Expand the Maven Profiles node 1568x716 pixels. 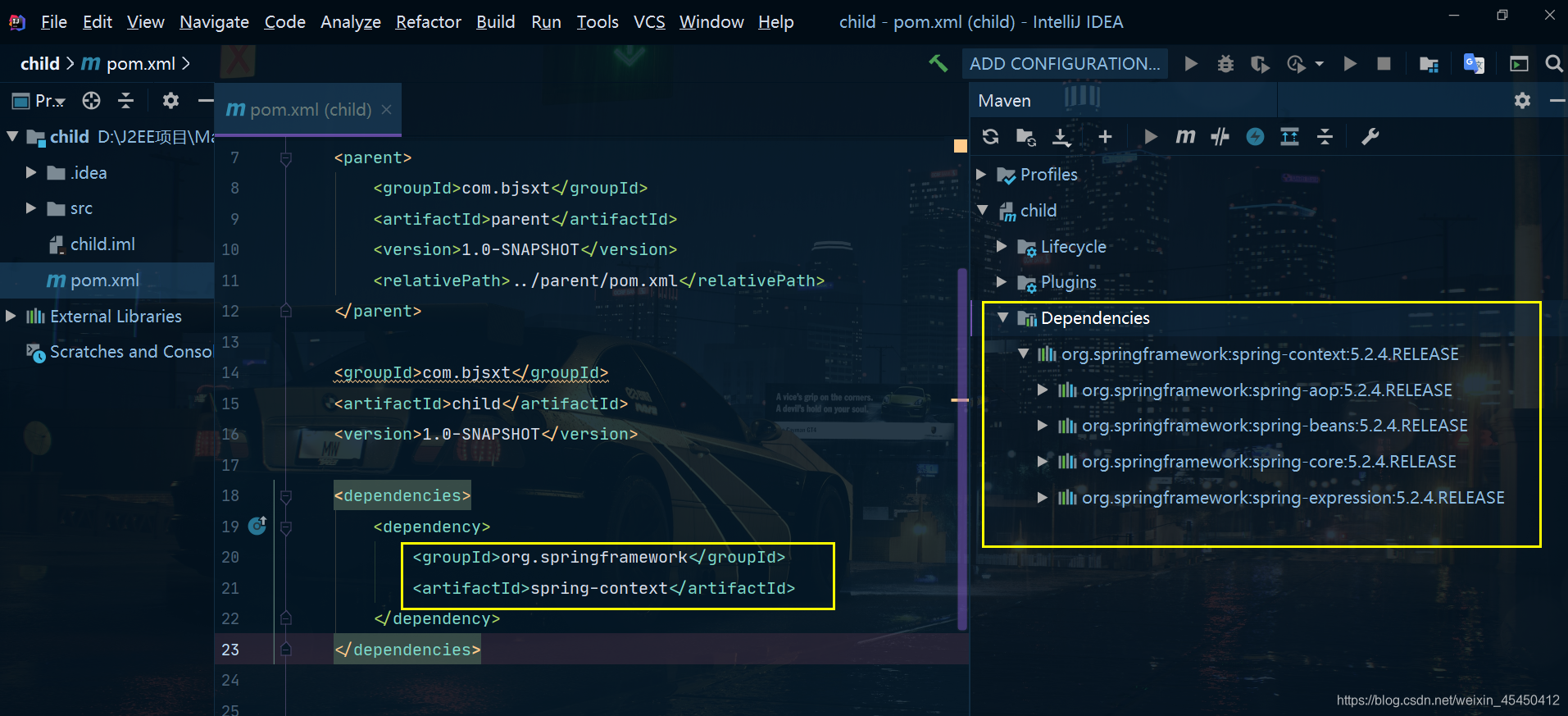point(981,174)
